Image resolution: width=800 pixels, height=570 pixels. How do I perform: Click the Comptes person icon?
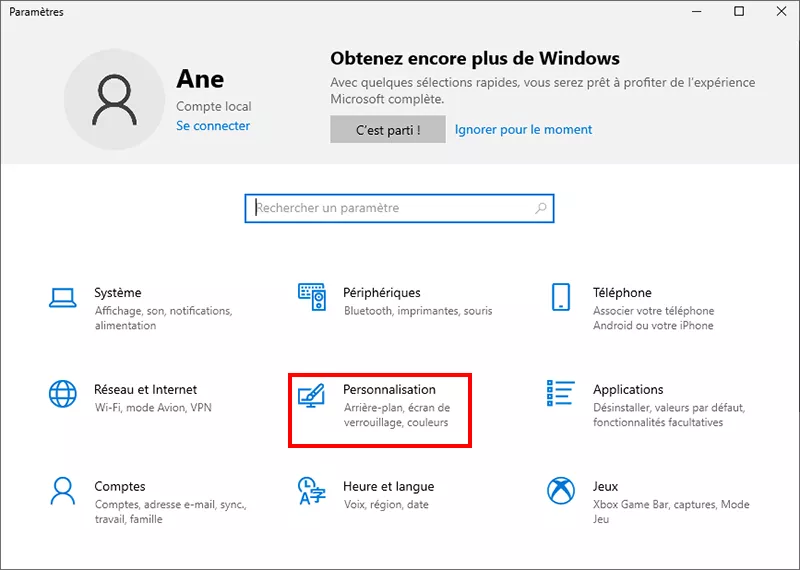coord(63,491)
